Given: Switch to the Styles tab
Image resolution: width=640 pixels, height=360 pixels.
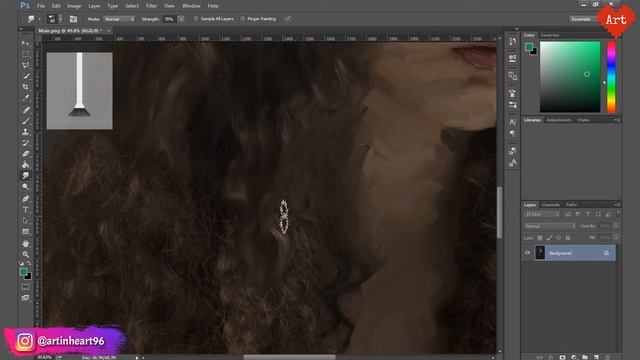Looking at the screenshot, I should click(x=584, y=120).
